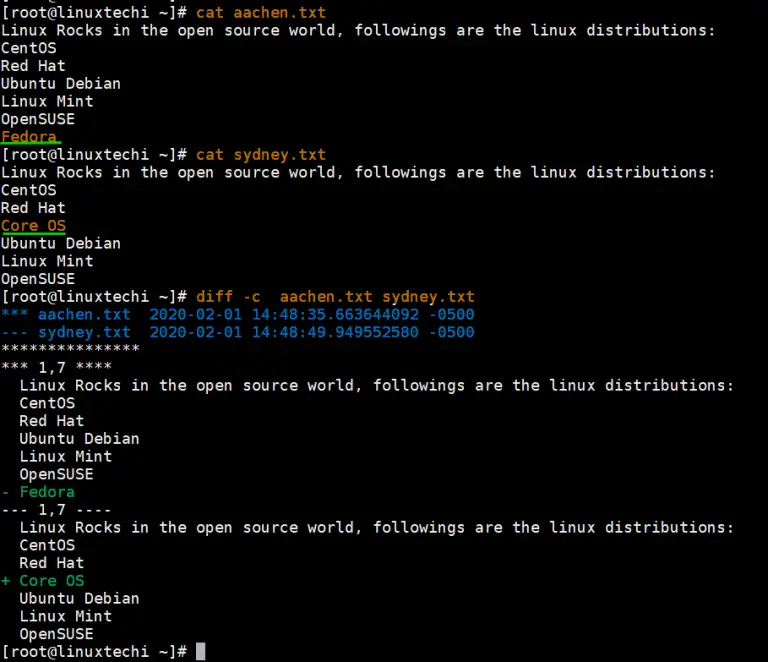Screen dimensions: 768x662
Task: Click the 'diff -c aachen.txt sydney.txt' command
Action: coord(335,297)
